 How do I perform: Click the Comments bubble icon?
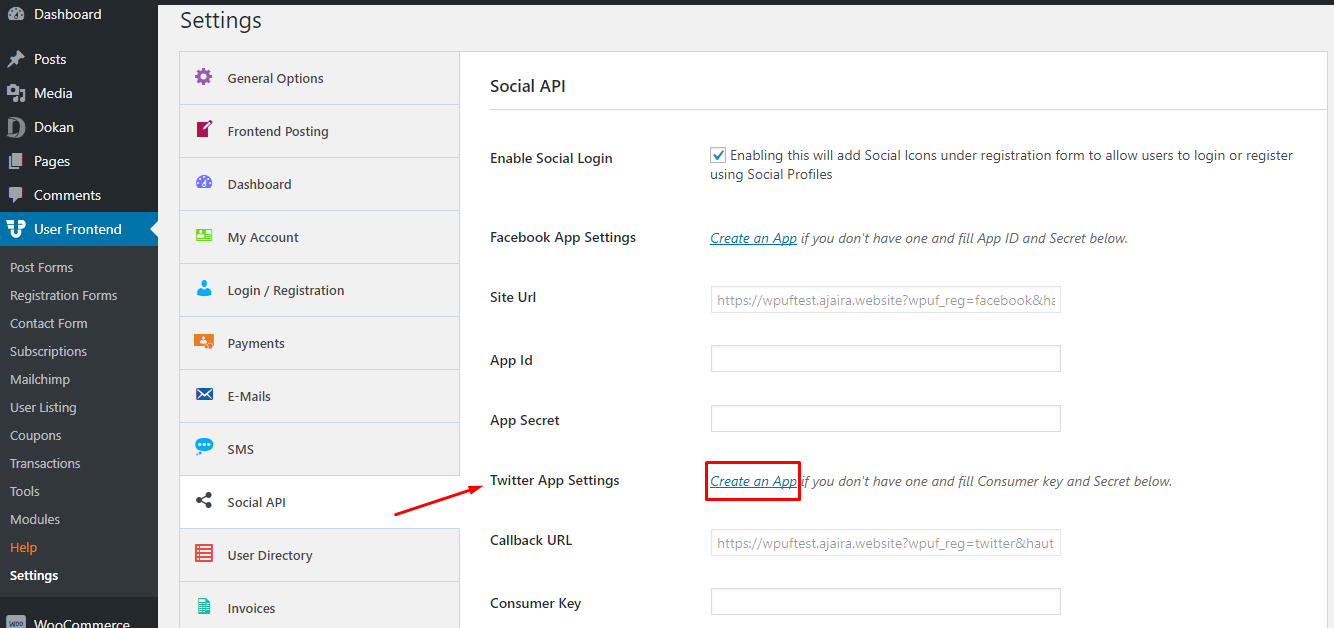(16, 195)
